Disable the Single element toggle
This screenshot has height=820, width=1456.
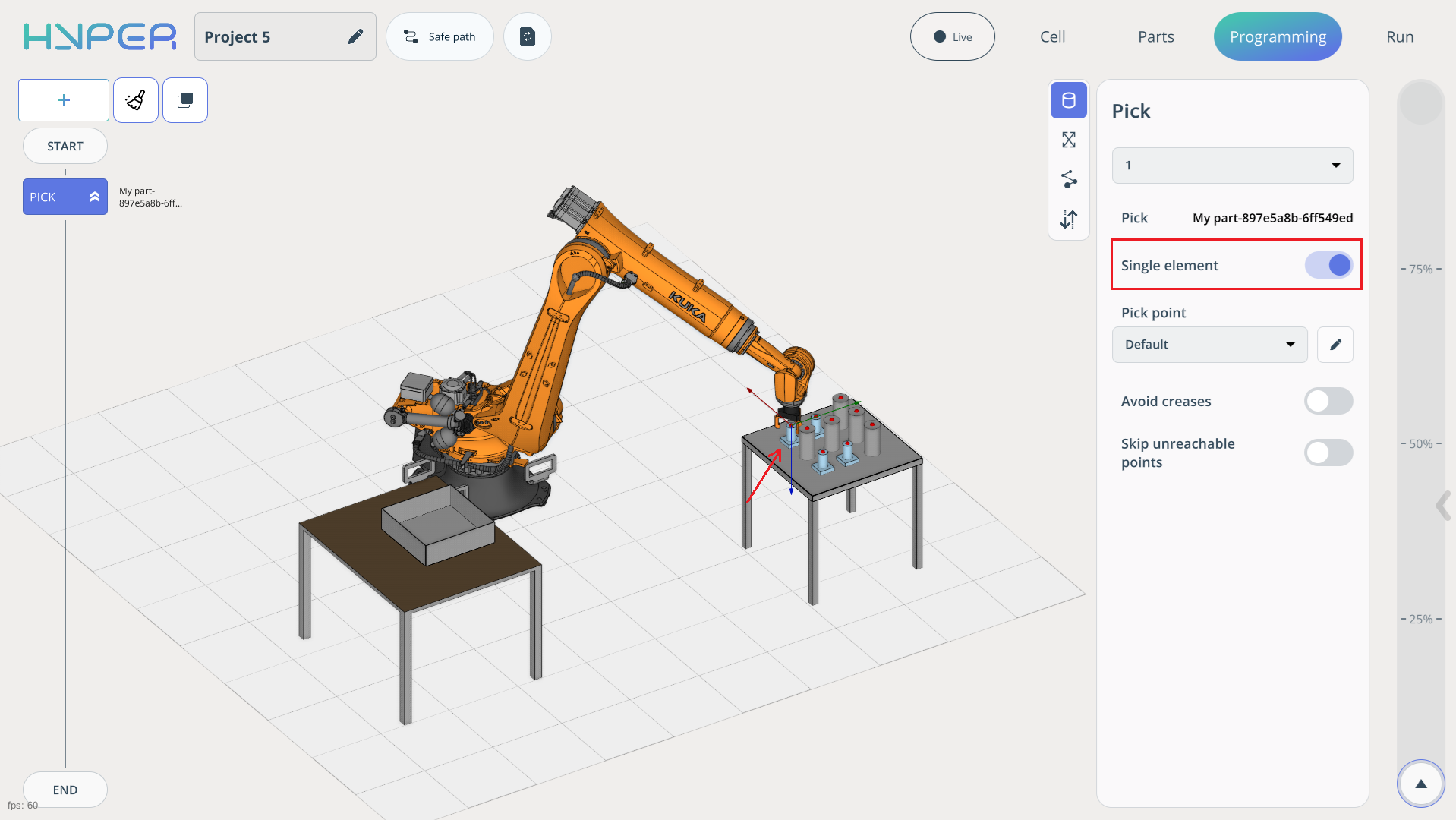1328,265
